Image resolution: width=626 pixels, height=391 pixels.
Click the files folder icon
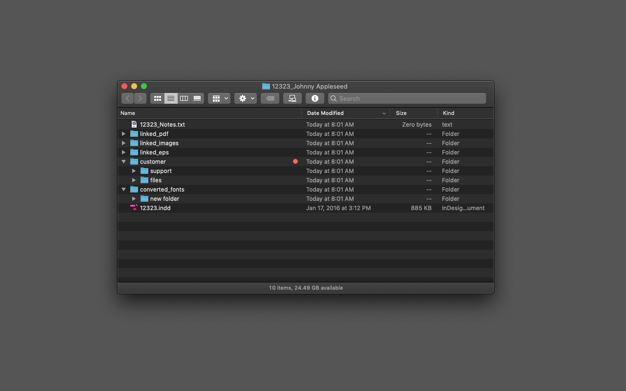(x=145, y=180)
